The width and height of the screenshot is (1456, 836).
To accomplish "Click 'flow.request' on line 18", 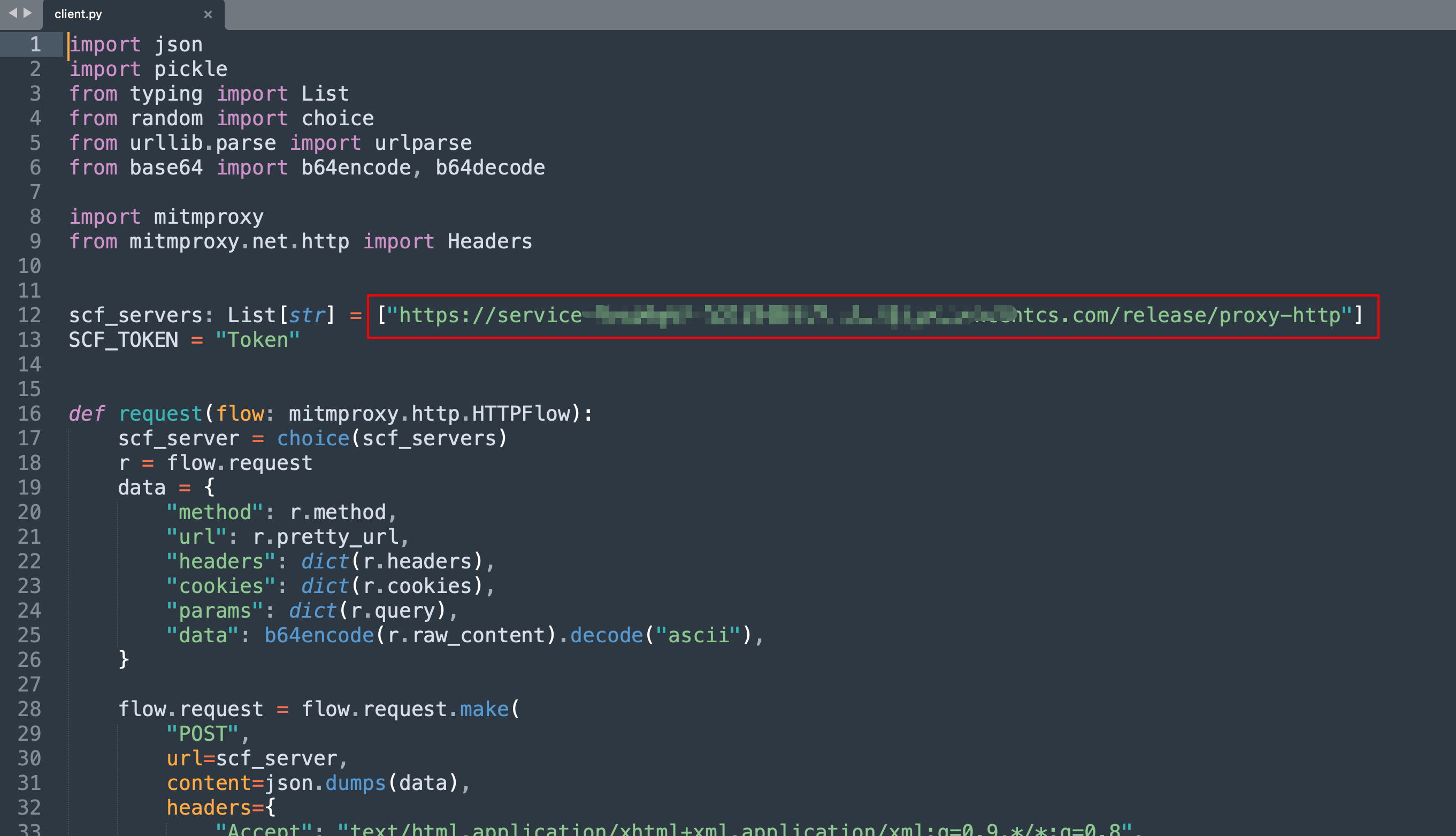I will [x=240, y=463].
